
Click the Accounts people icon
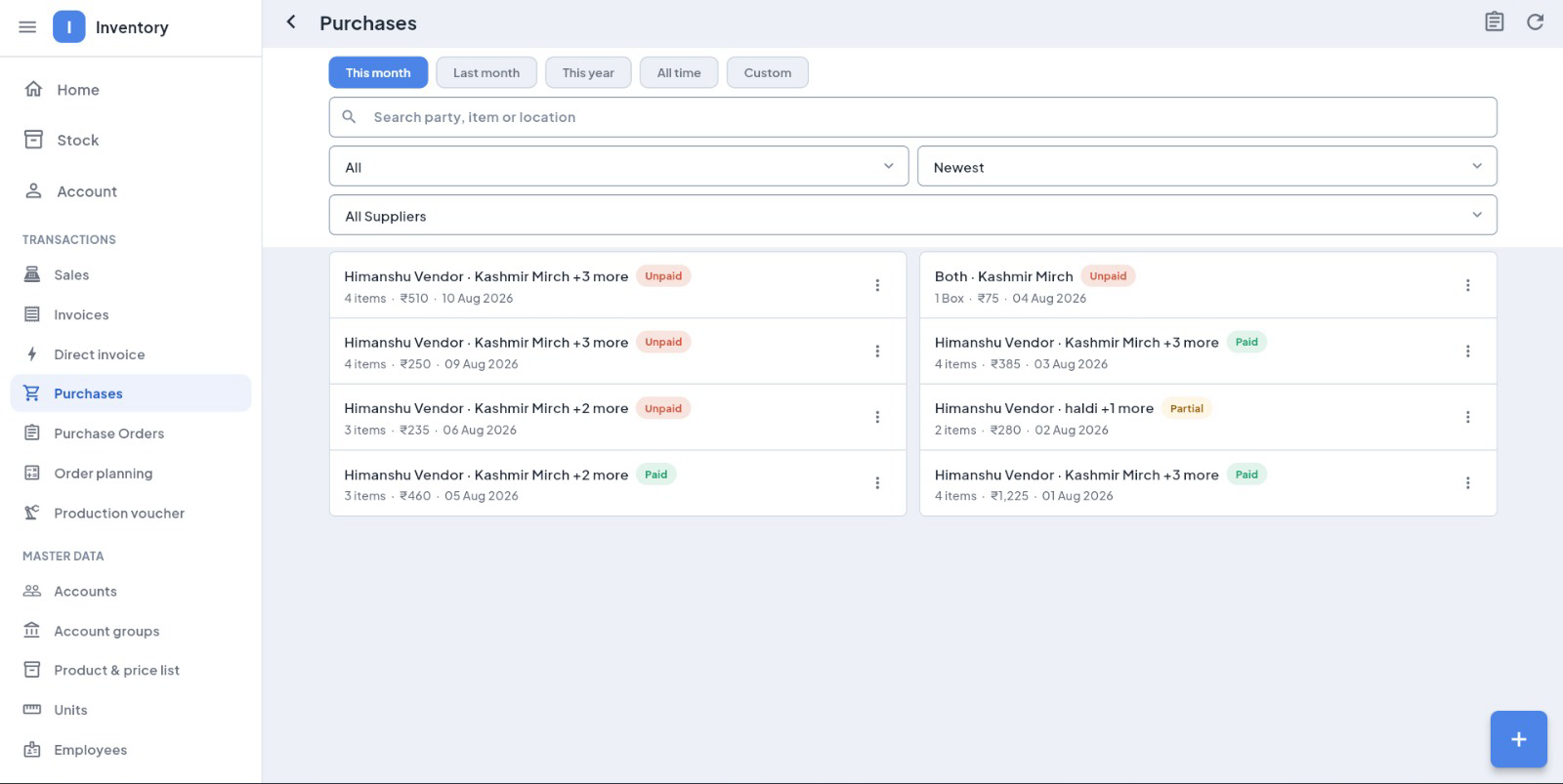(x=32, y=591)
